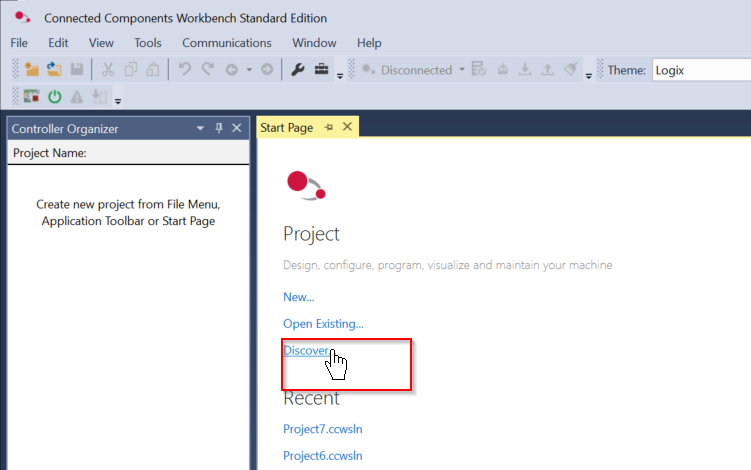Image resolution: width=751 pixels, height=470 pixels.
Task: Expand the standard toolbar overflow options
Action: point(340,76)
